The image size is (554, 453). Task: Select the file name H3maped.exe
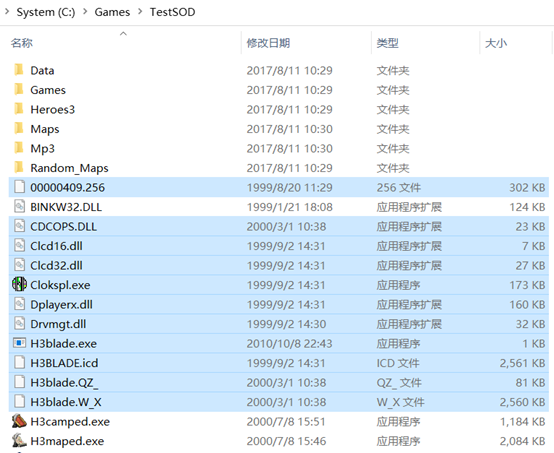coord(67,441)
